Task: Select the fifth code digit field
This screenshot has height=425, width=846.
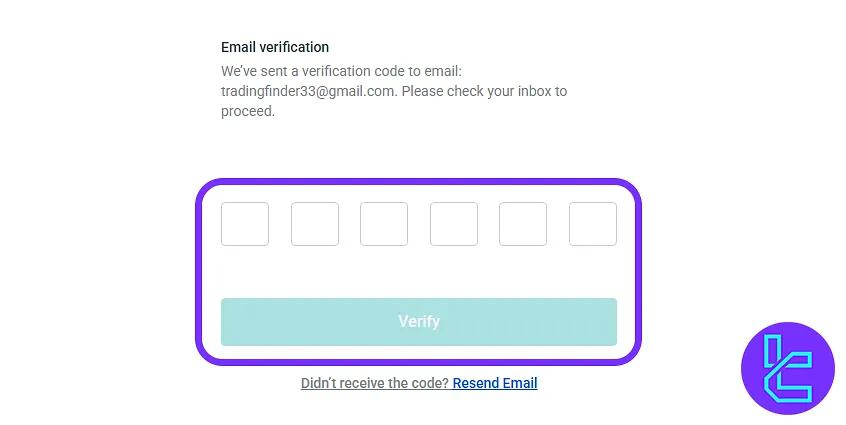Action: [523, 224]
